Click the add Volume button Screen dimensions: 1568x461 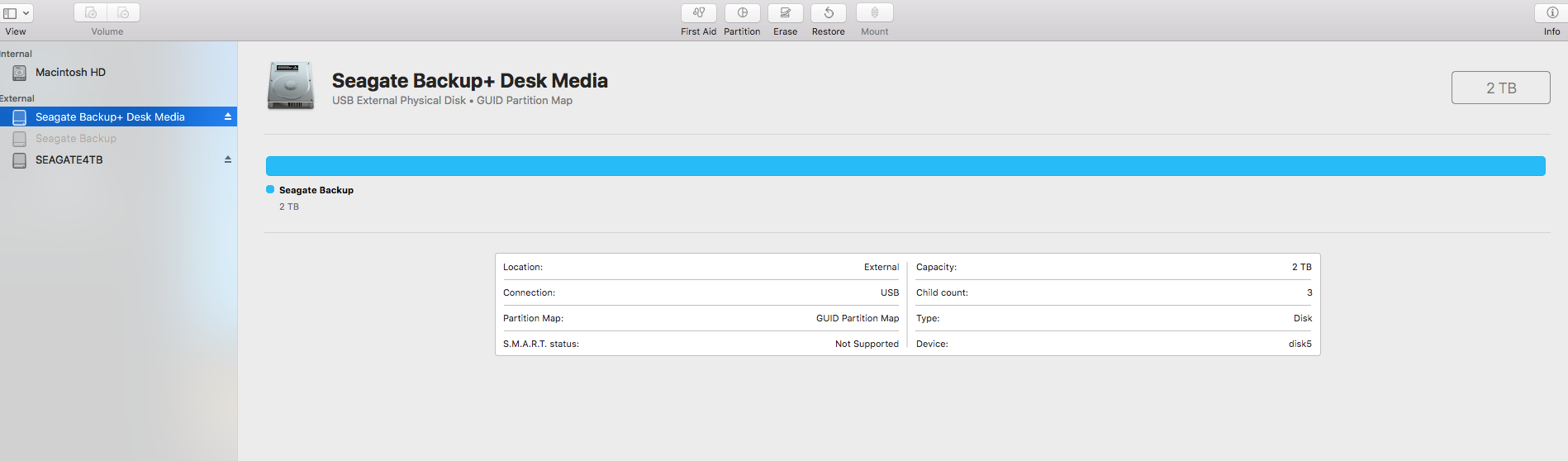[91, 12]
